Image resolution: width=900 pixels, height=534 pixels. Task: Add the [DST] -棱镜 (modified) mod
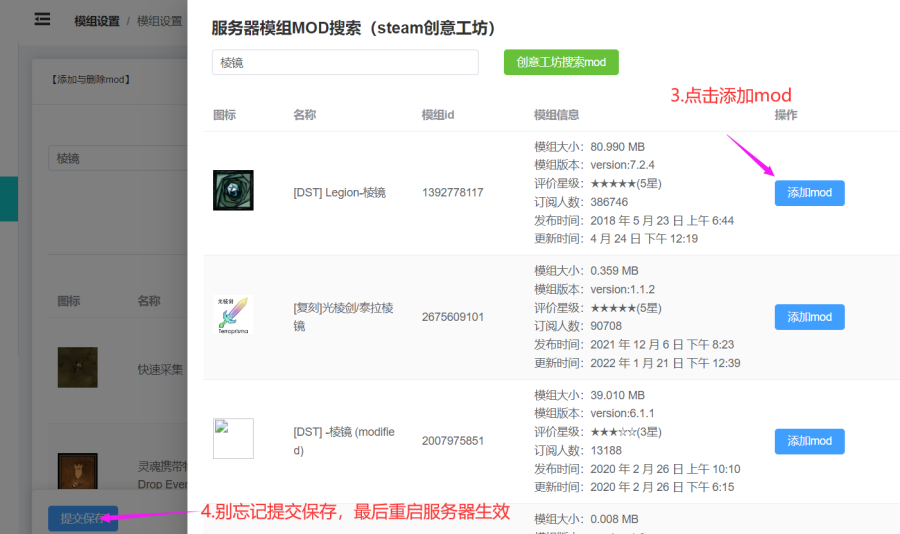click(809, 441)
